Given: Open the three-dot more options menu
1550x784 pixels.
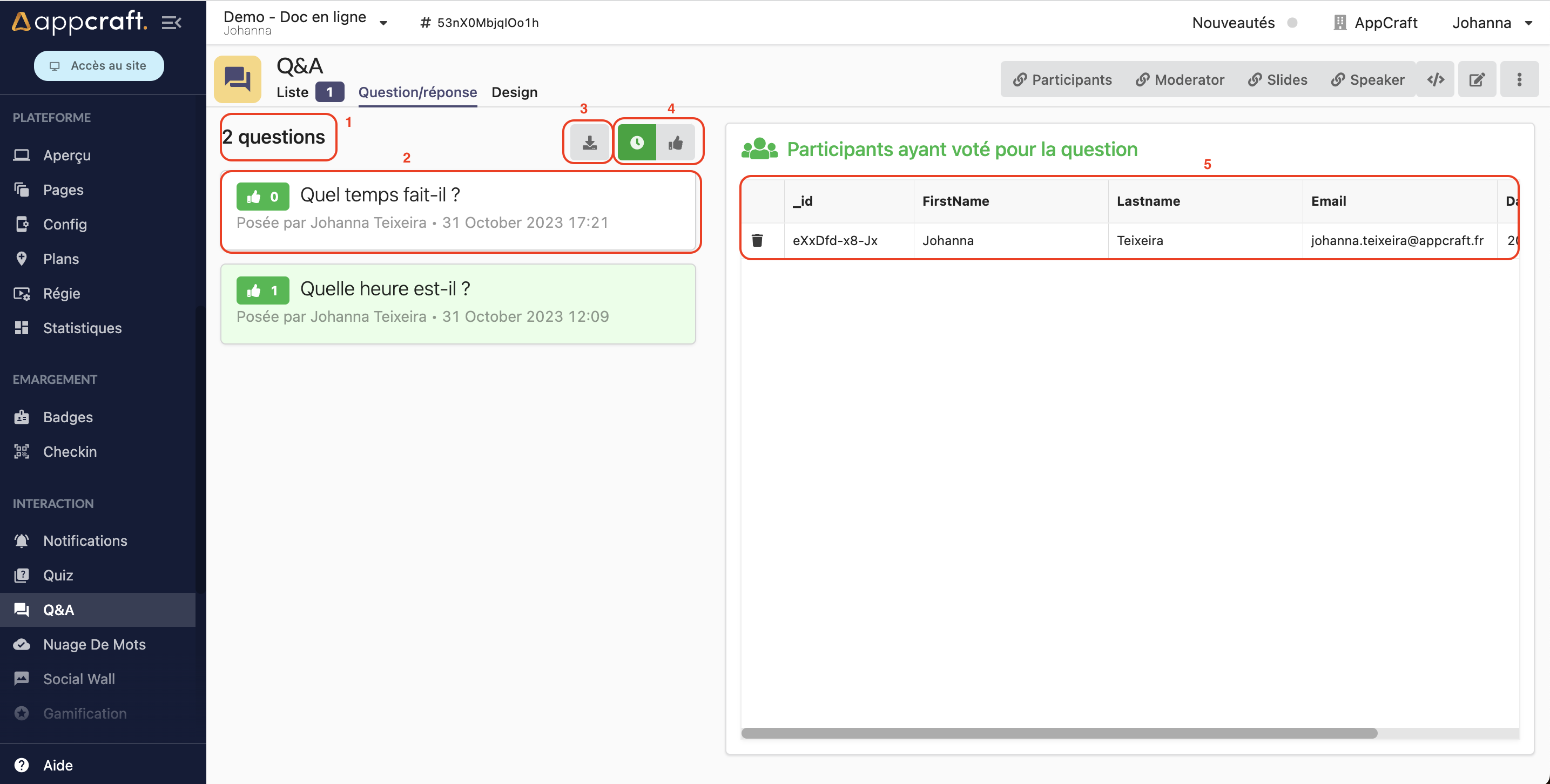Looking at the screenshot, I should [1519, 79].
